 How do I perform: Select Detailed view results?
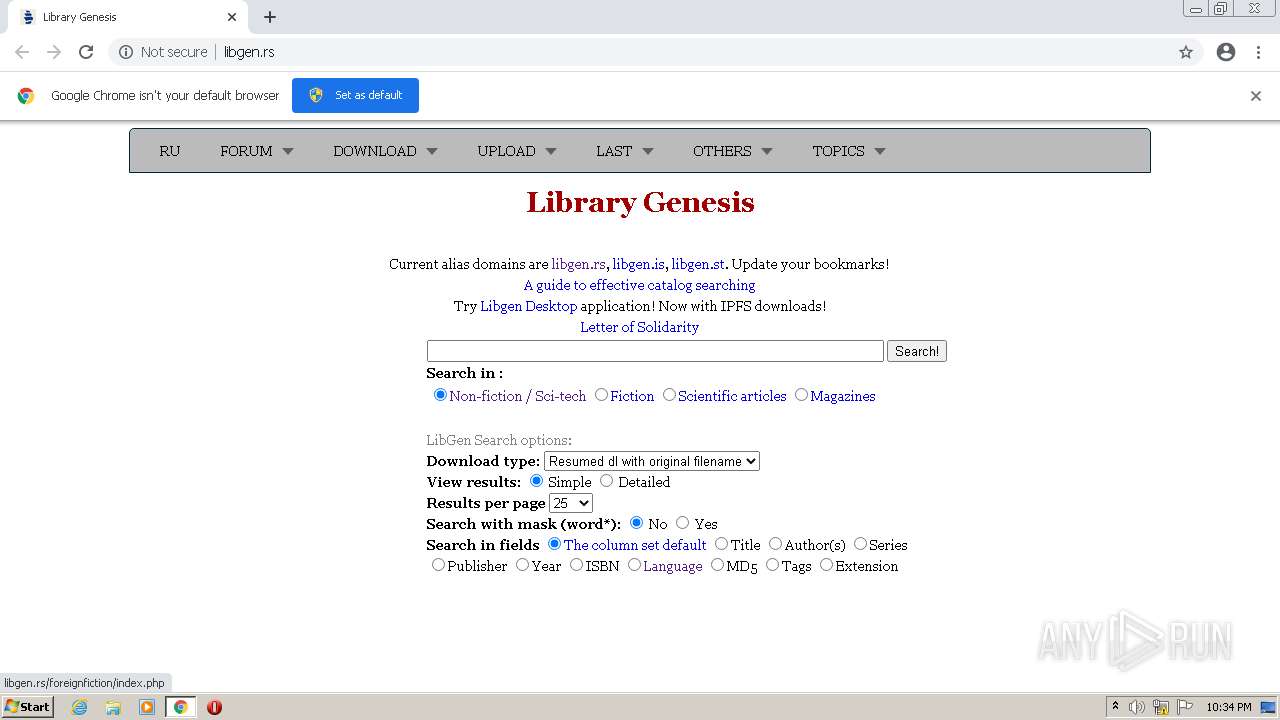(x=606, y=481)
